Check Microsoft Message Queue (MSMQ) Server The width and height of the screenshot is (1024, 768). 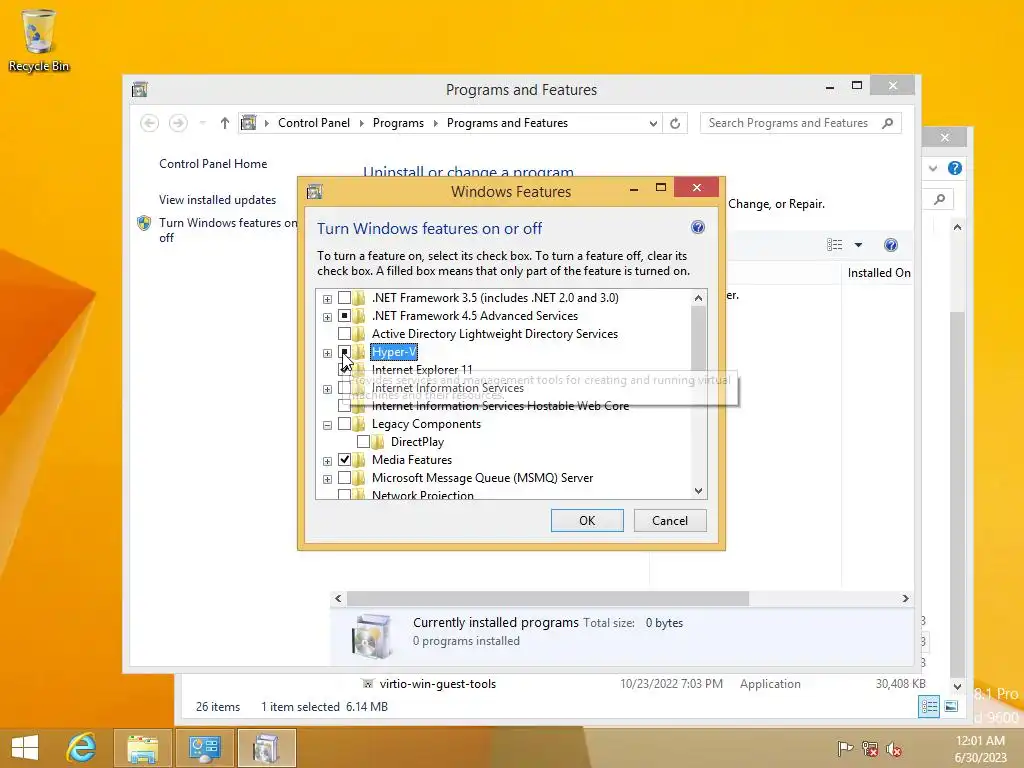[x=344, y=478]
